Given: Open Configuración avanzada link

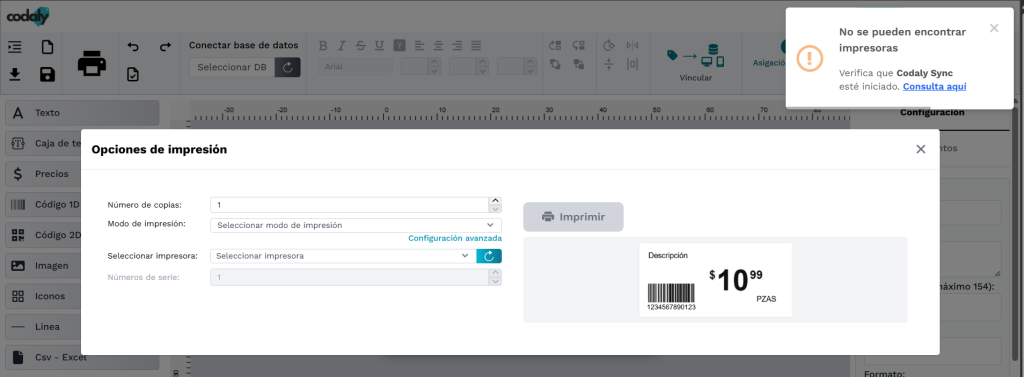Looking at the screenshot, I should click(455, 238).
